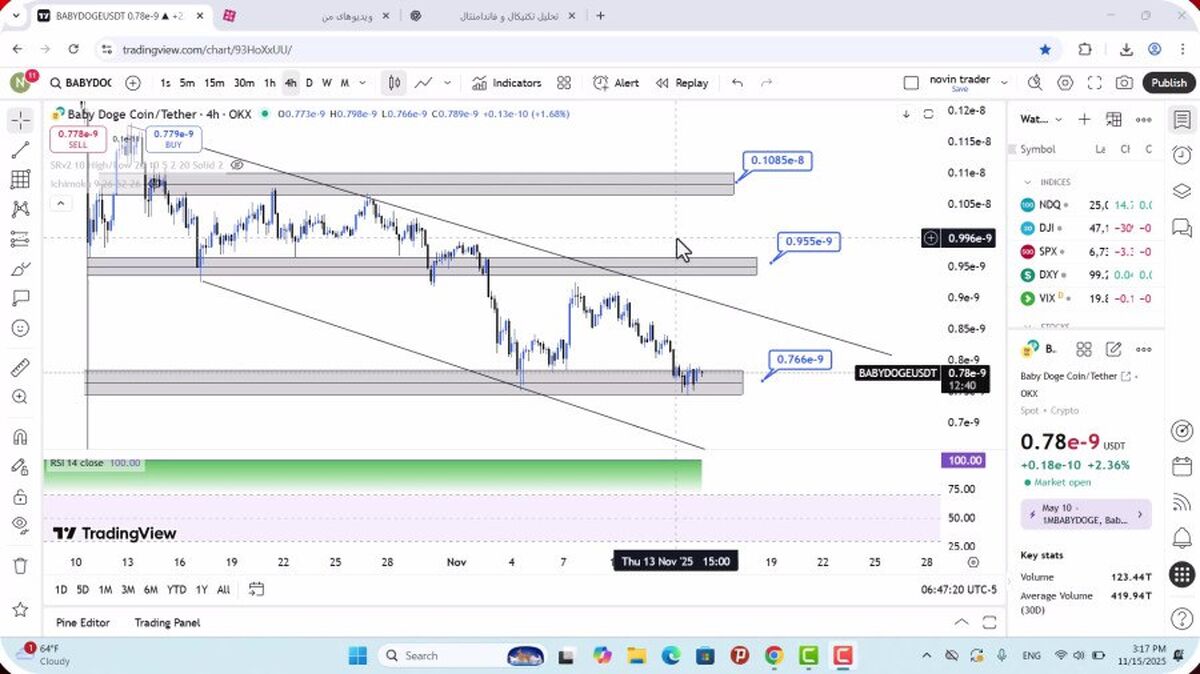Expand the time interval dropdown arrow
1200x674 pixels.
click(x=362, y=83)
